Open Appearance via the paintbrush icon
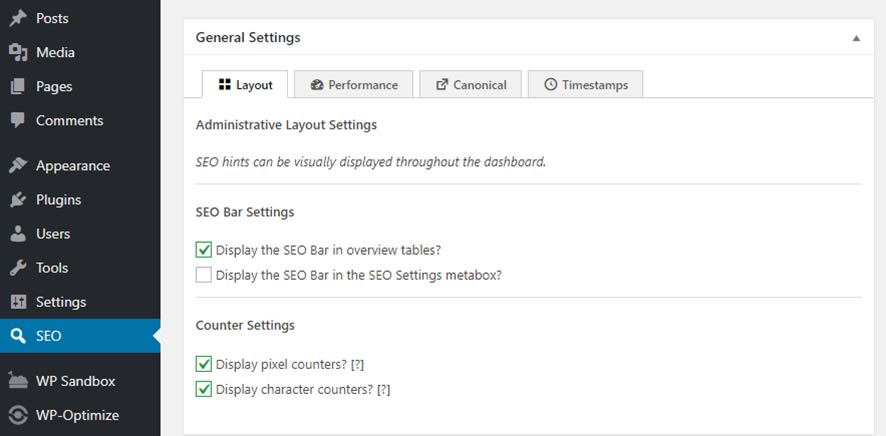The width and height of the screenshot is (886, 436). click(18, 165)
